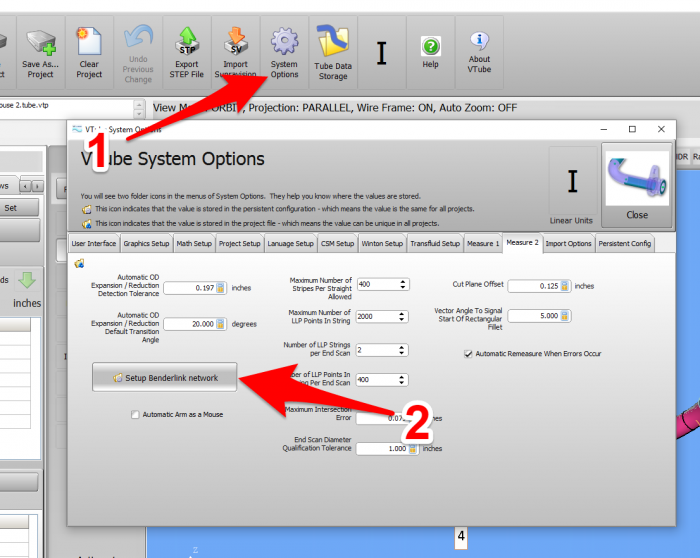Toggle Automatic Remeasure When Errors Occur checkbox
This screenshot has height=558, width=700.
coord(468,354)
